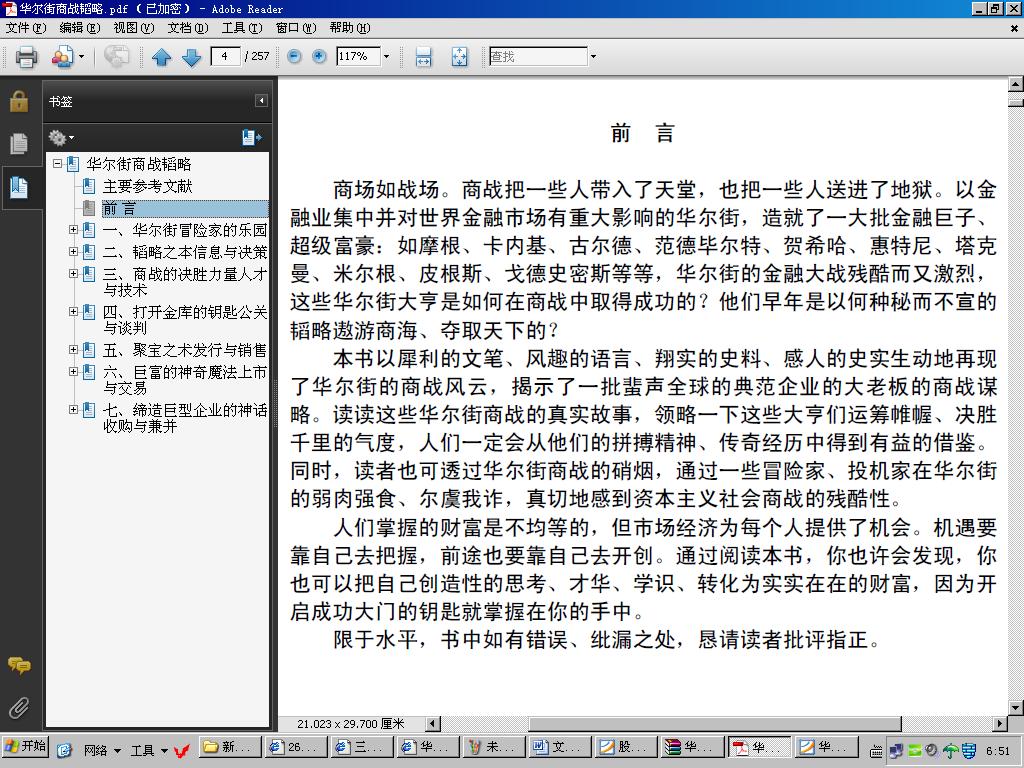1024x768 pixels.
Task: Click the expand current bookmark icon
Action: 251,138
